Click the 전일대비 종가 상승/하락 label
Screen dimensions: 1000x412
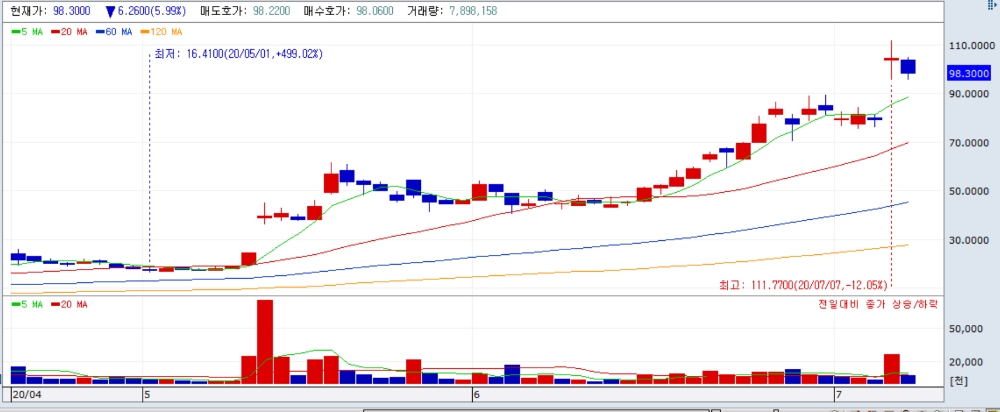tap(878, 304)
